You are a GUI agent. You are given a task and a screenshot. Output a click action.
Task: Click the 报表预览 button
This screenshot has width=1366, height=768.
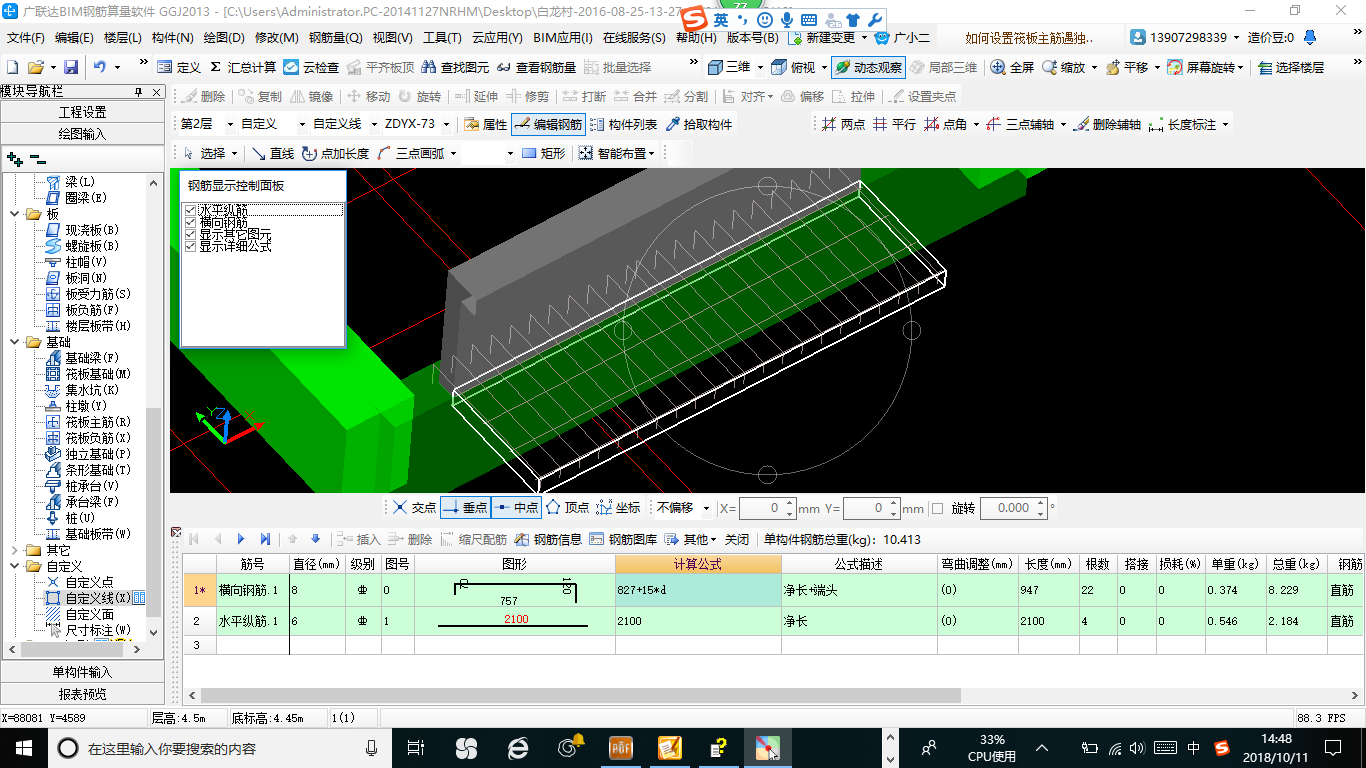82,693
